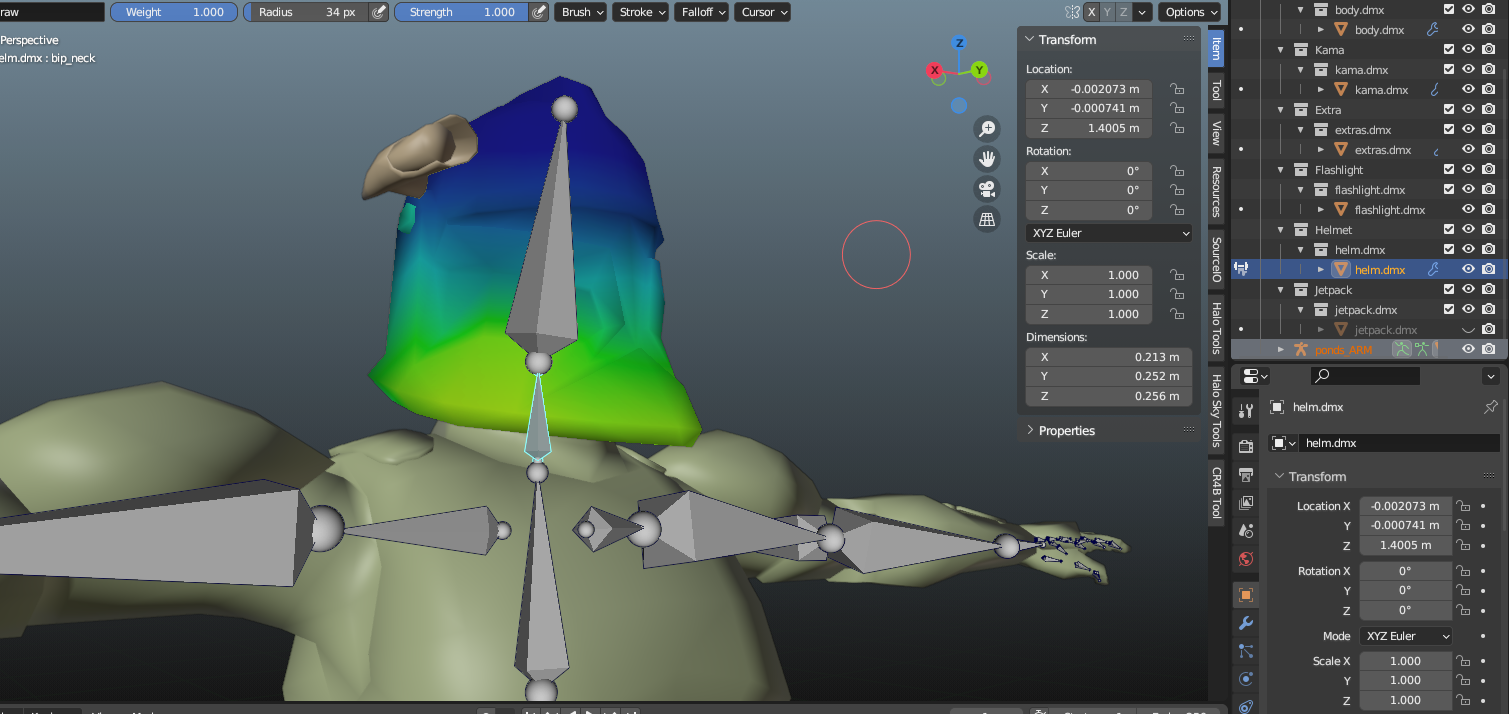Open the Mode XYZ Euler dropdown in properties

point(1406,636)
